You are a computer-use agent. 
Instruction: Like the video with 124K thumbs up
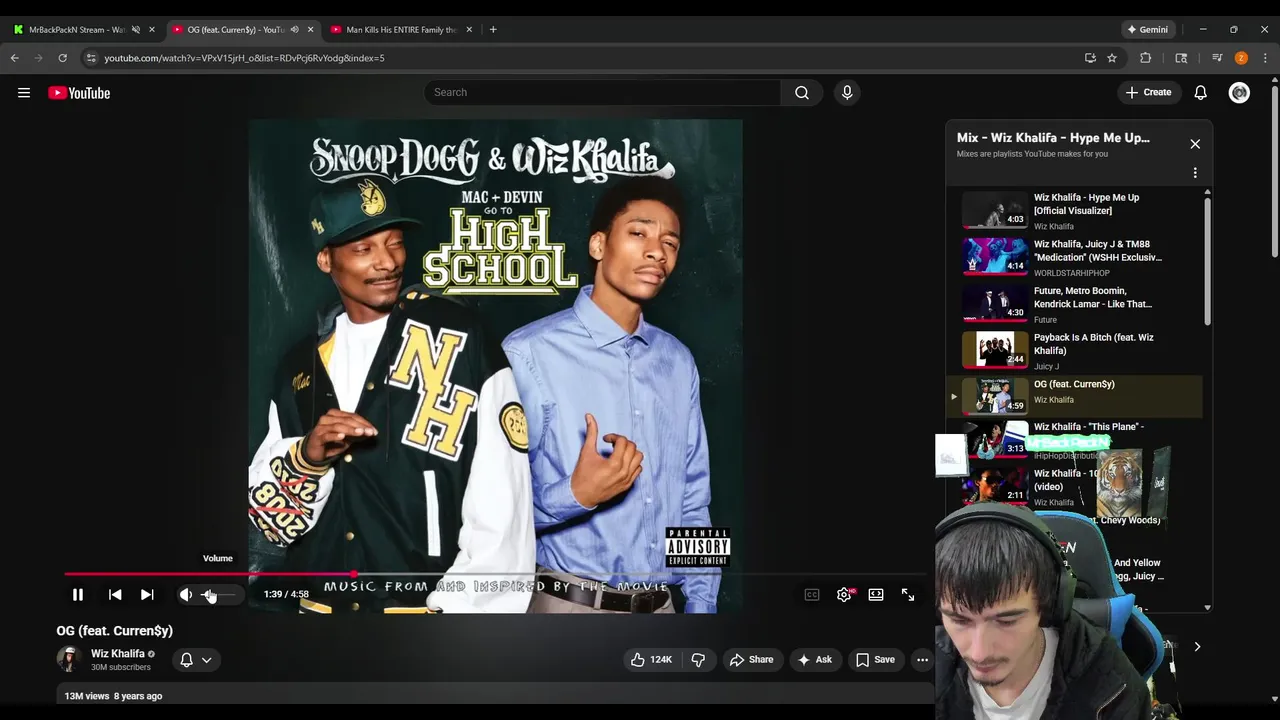[x=650, y=659]
